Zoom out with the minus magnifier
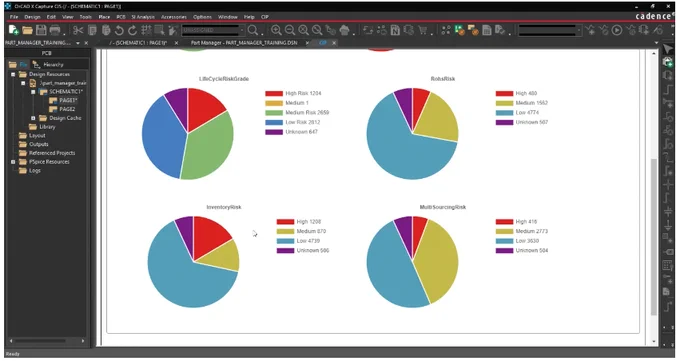This screenshot has width=680, height=361. tap(290, 30)
